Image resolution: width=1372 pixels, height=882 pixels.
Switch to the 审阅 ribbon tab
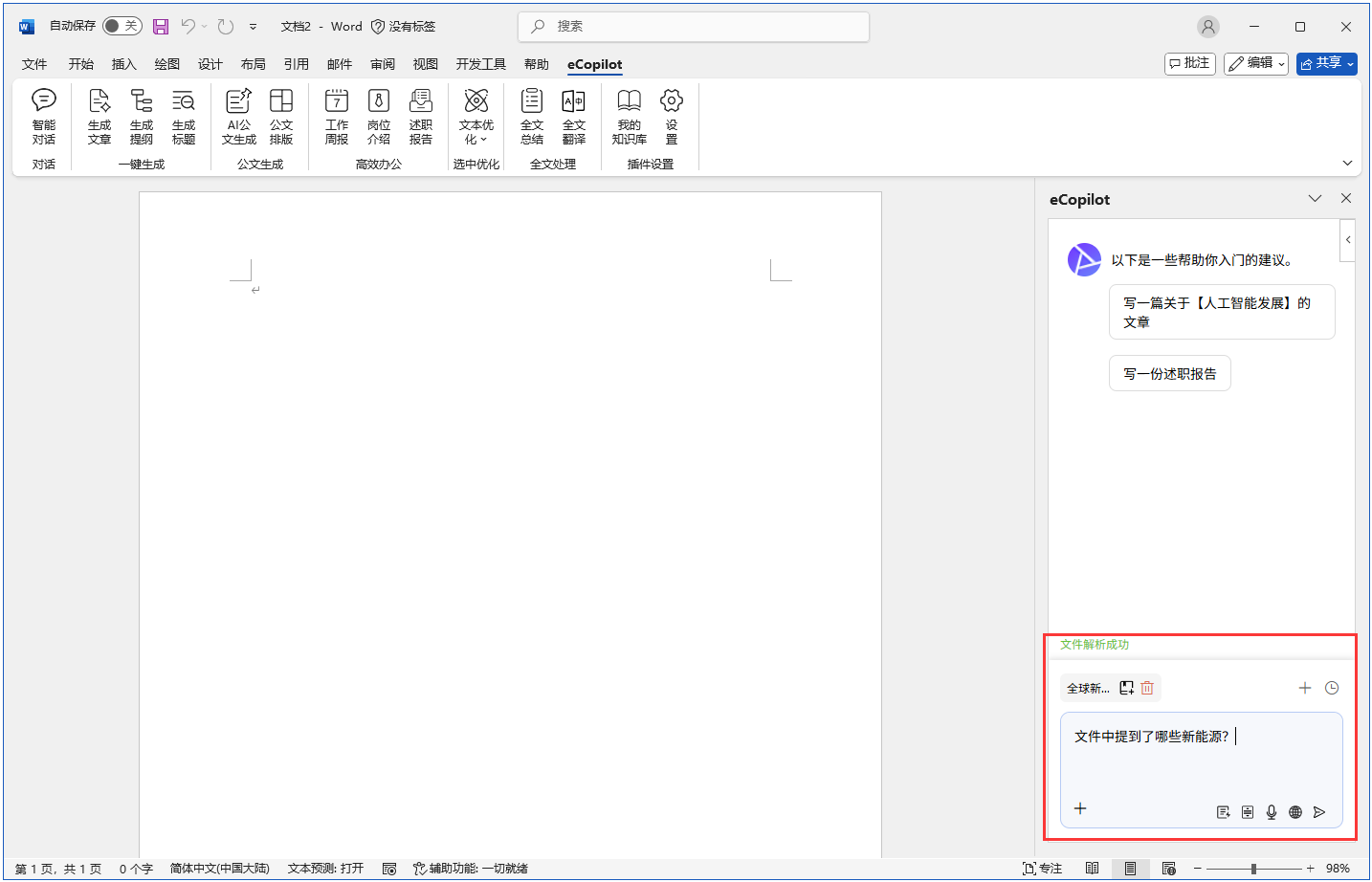(x=383, y=64)
